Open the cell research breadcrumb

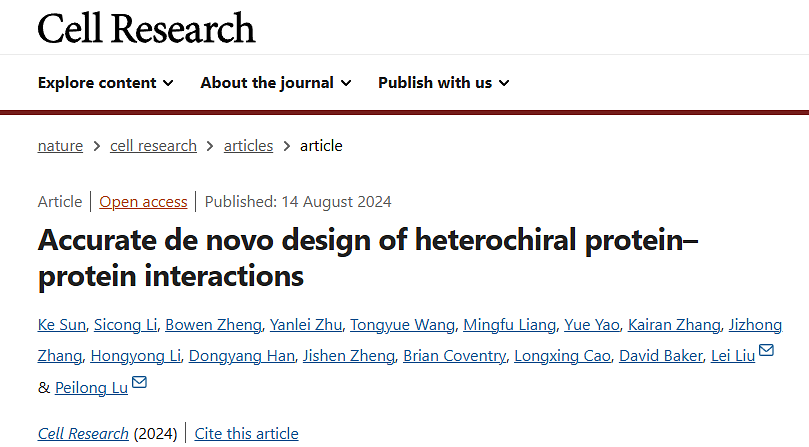tap(153, 146)
